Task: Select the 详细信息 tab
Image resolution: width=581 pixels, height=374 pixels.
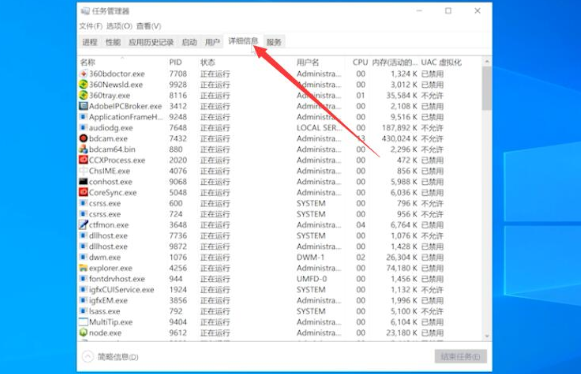Action: click(243, 41)
